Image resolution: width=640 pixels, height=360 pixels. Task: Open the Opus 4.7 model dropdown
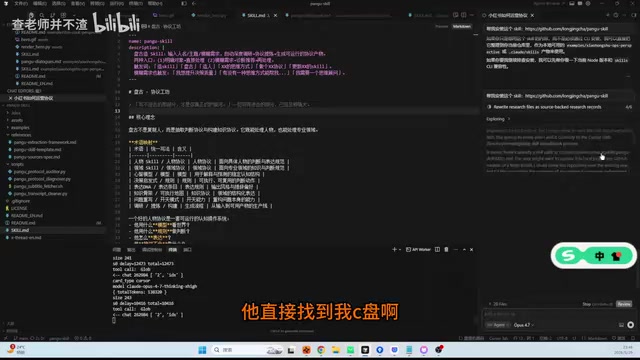click(x=523, y=325)
